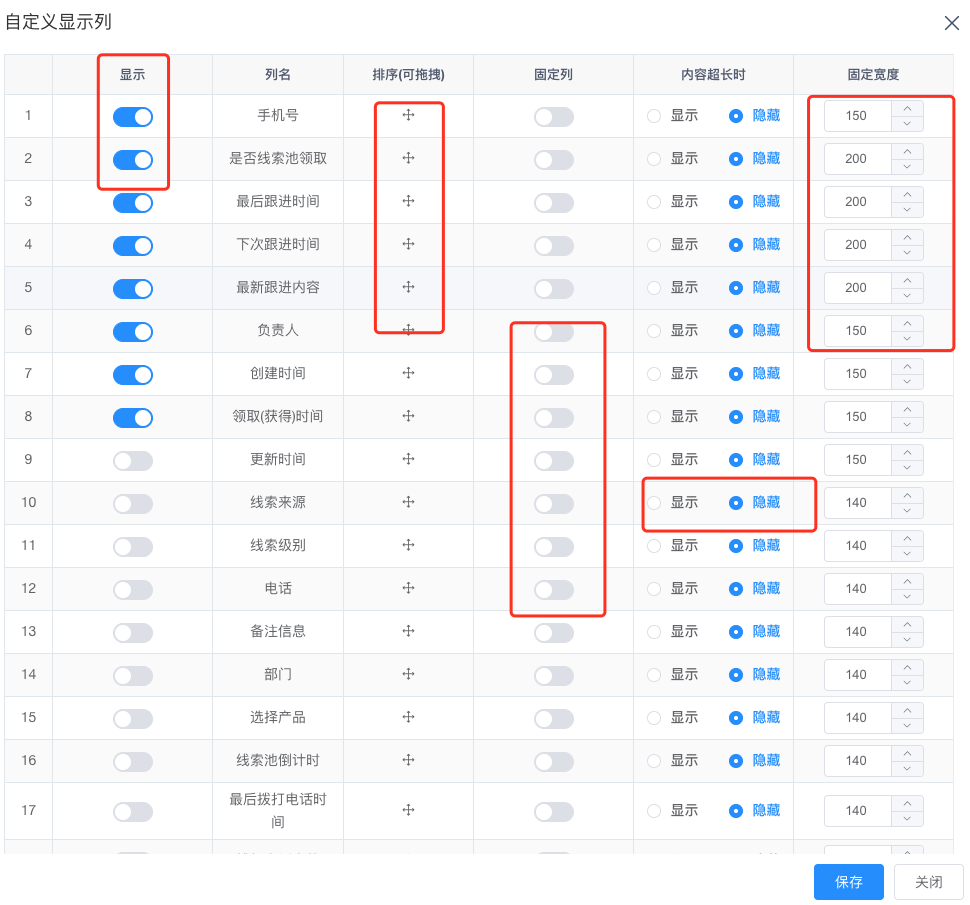Turn off display toggle for 手机号
Image resolution: width=970 pixels, height=905 pixels.
pyautogui.click(x=133, y=117)
